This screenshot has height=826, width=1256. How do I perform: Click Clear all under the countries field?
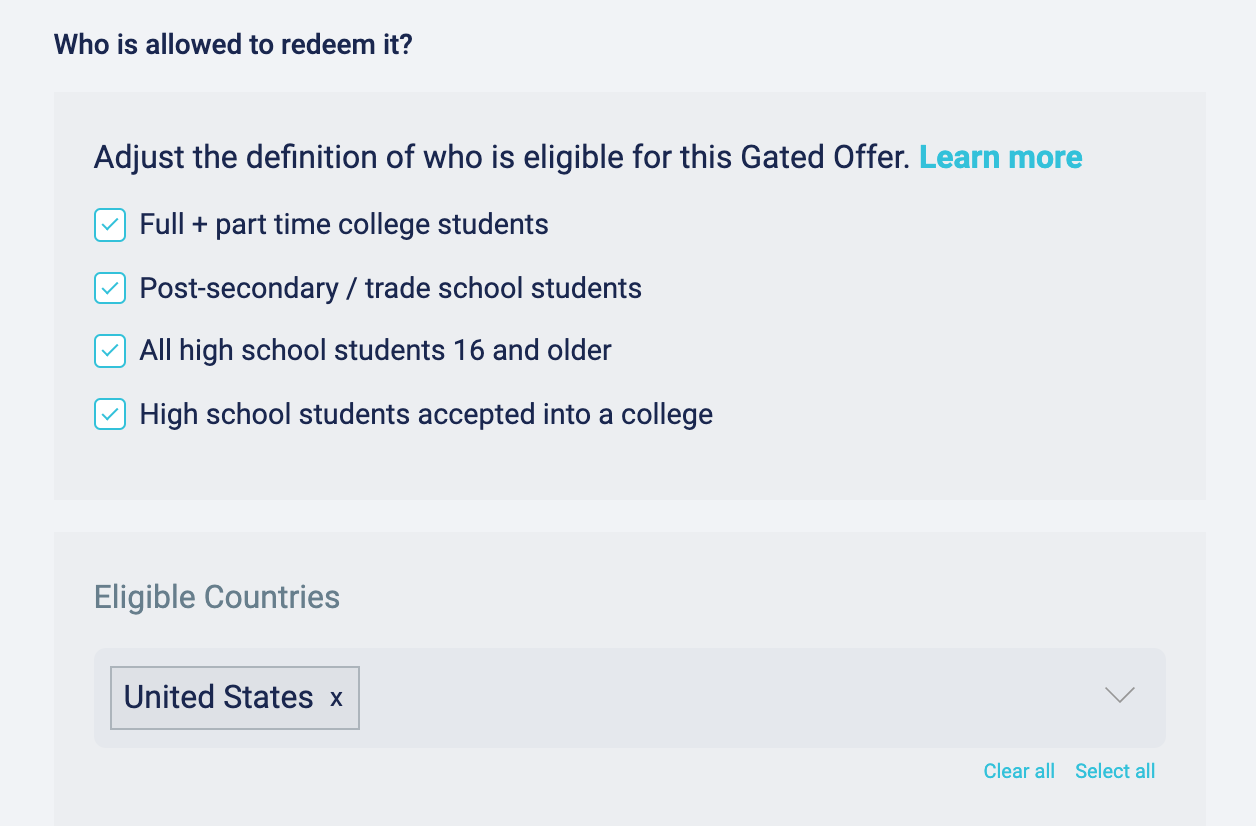[x=1019, y=771]
